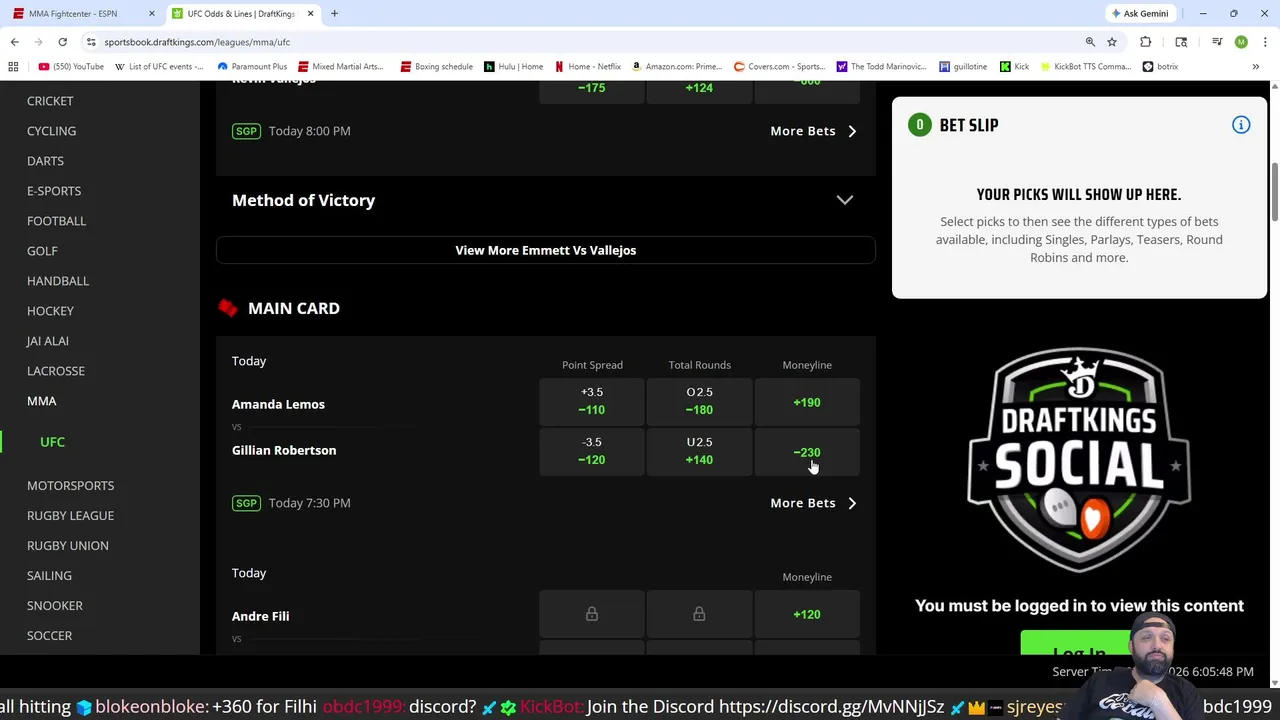This screenshot has height=720, width=1280.
Task: Open the YouTube bookmark
Action: click(x=71, y=67)
